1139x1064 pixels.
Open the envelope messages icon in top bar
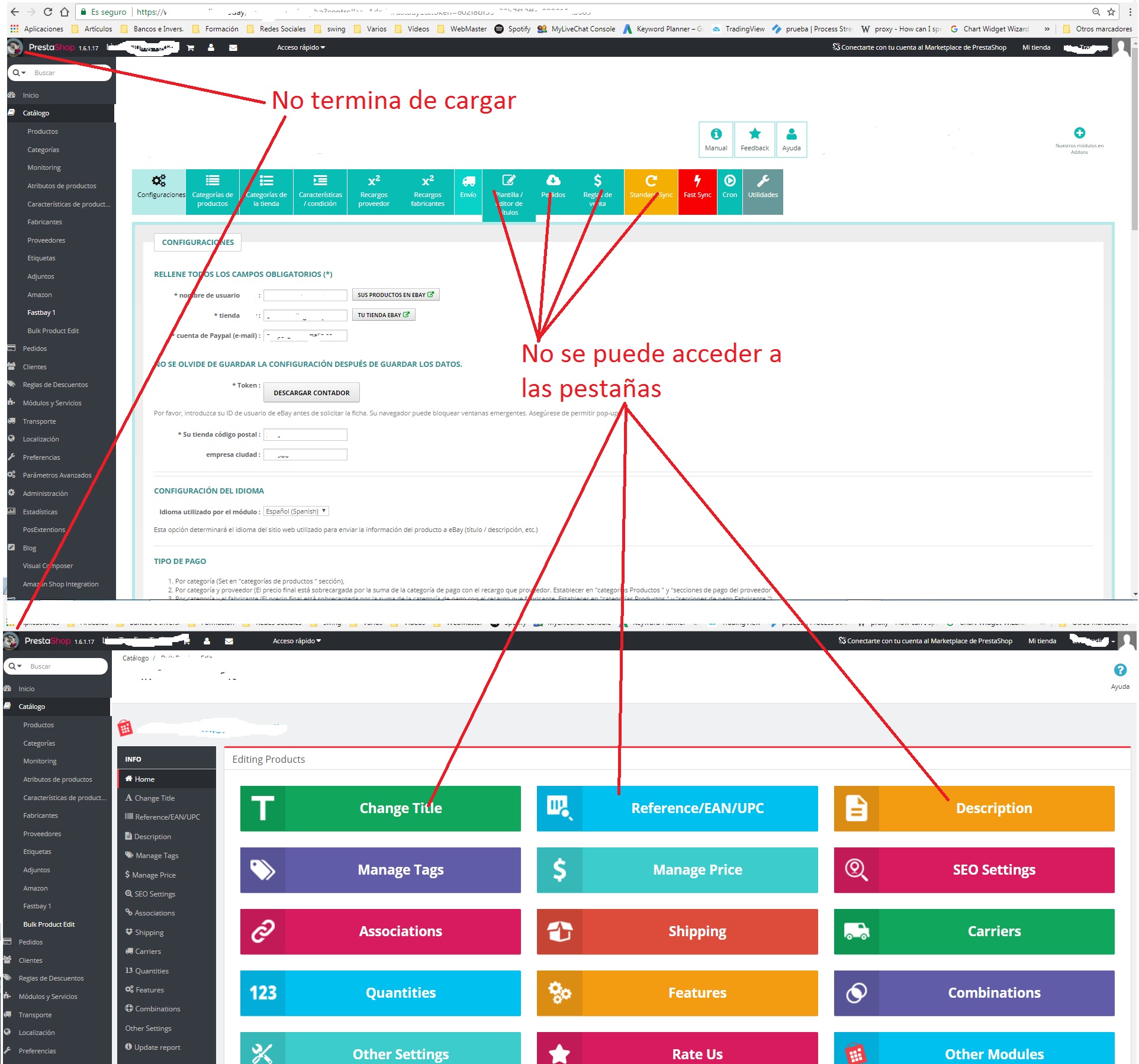(233, 48)
